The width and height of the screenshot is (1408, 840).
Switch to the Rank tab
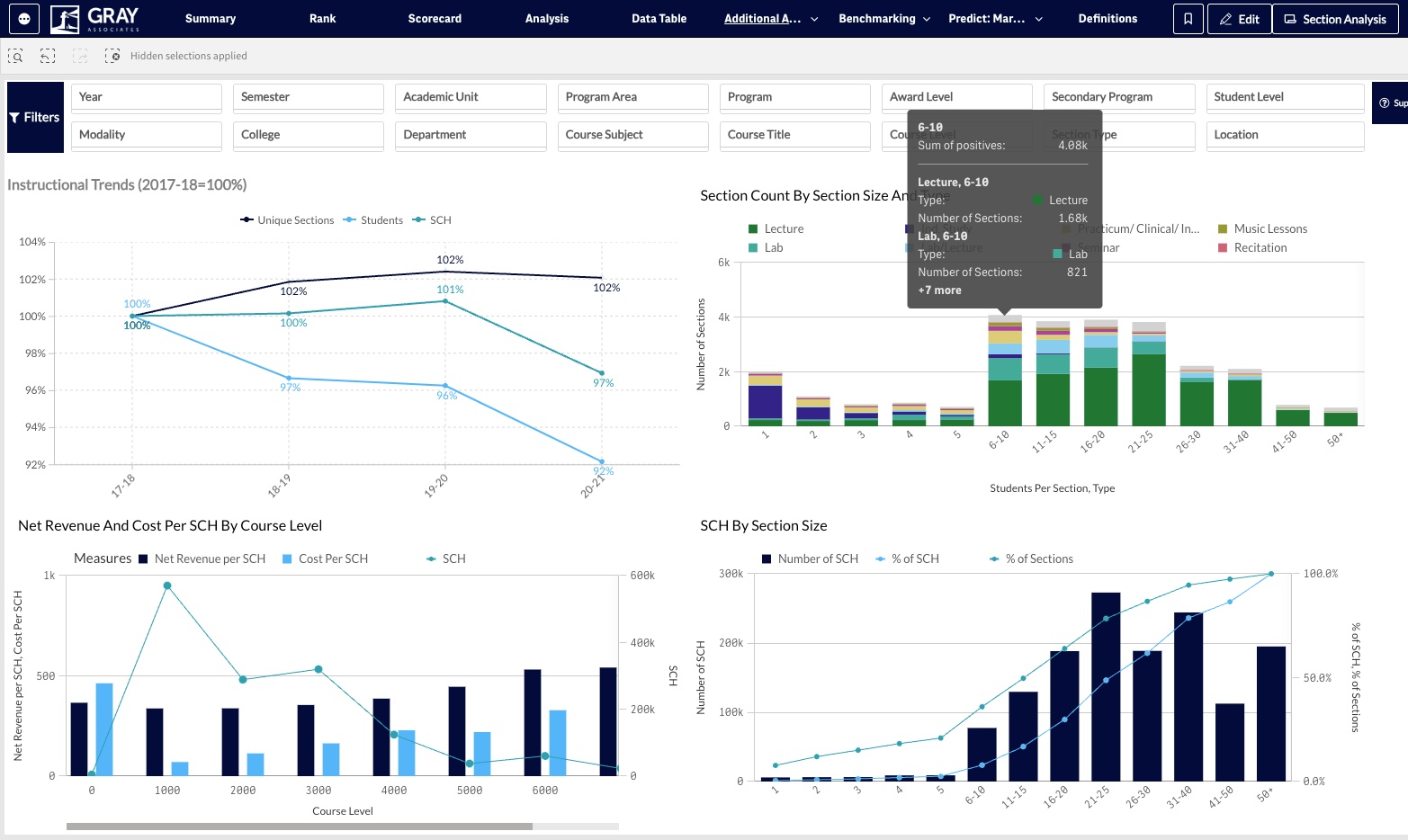click(323, 19)
